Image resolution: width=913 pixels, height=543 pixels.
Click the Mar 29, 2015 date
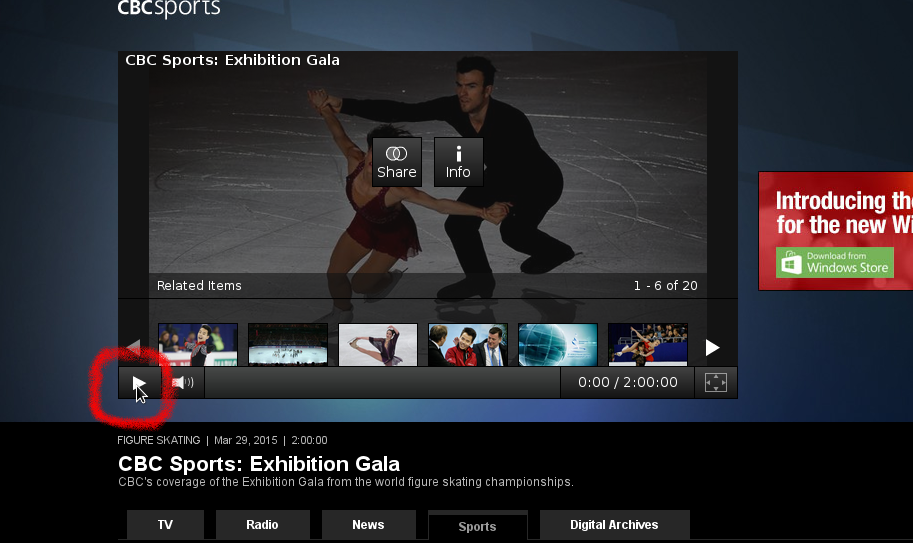(246, 441)
